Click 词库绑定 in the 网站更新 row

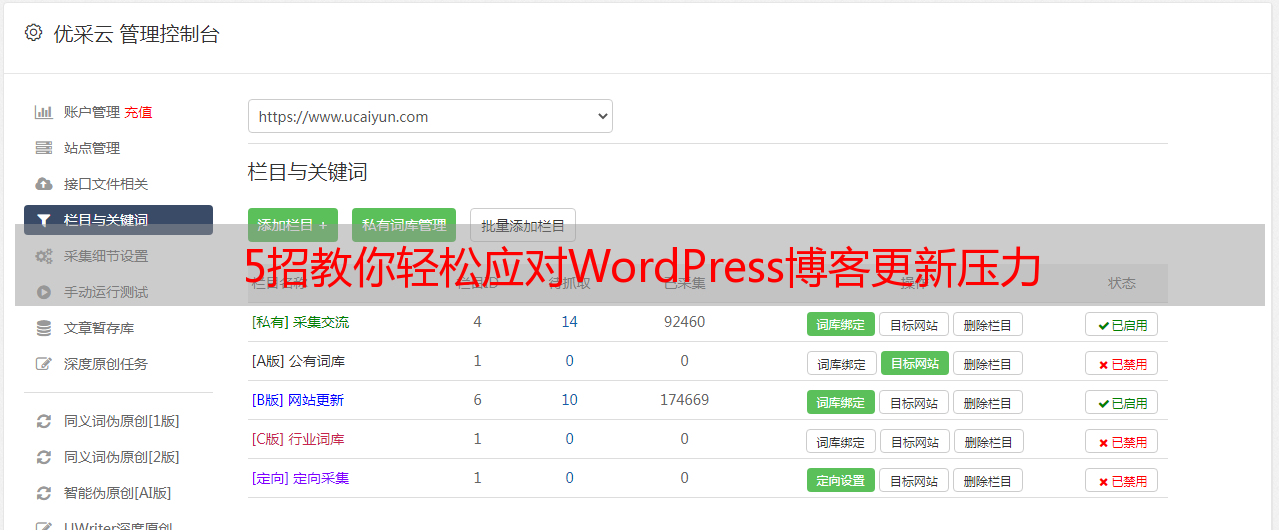tap(841, 402)
